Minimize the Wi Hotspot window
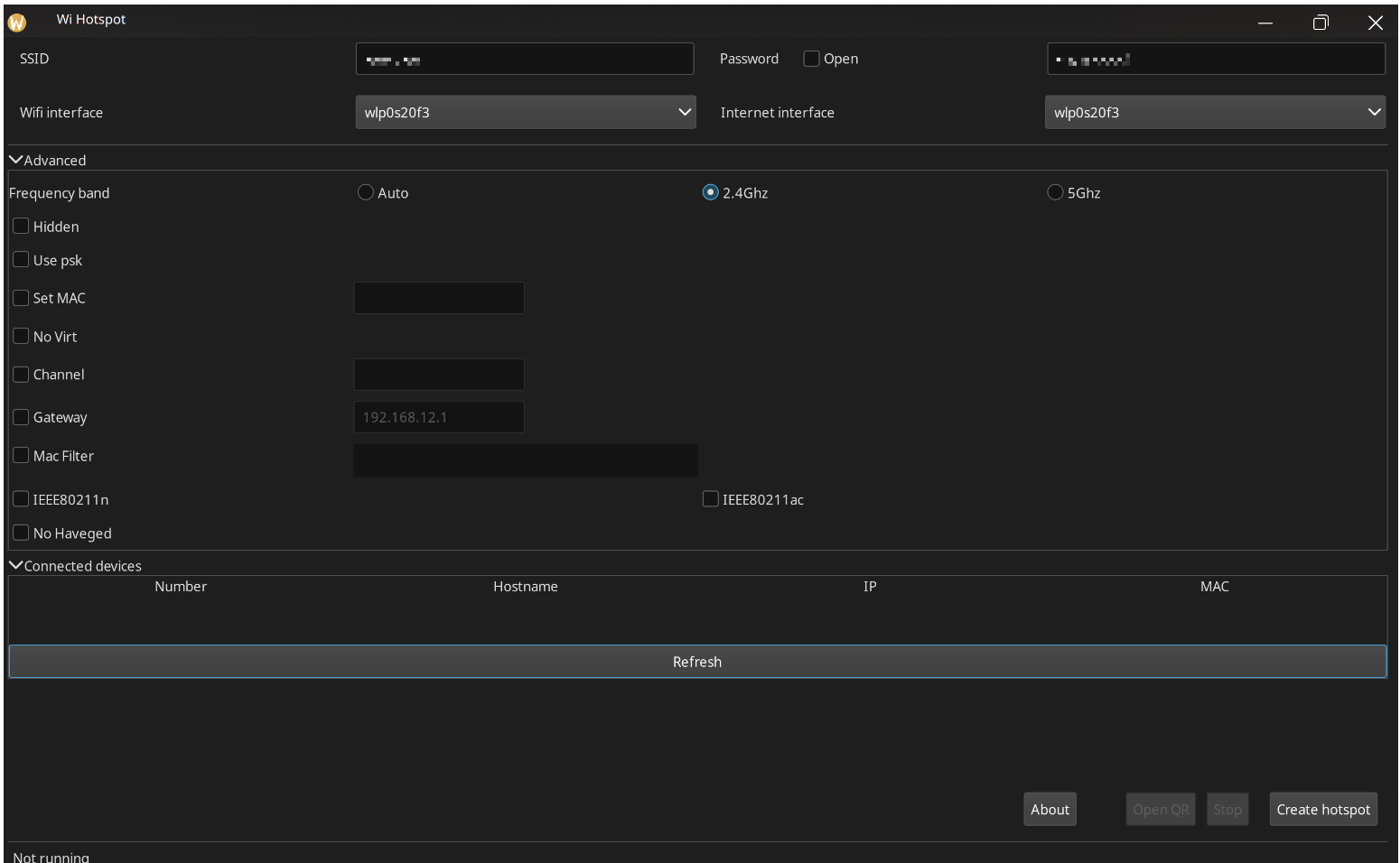 tap(1265, 23)
